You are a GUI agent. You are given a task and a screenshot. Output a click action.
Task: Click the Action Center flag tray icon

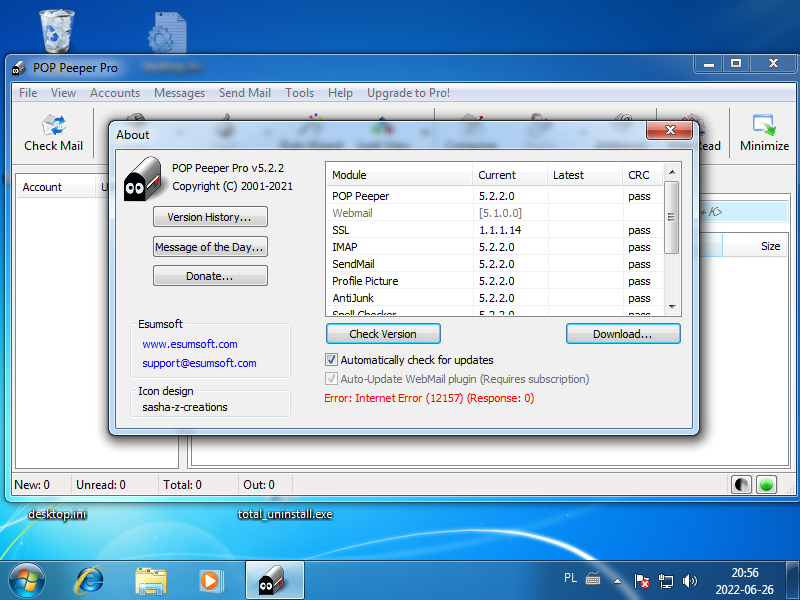641,581
